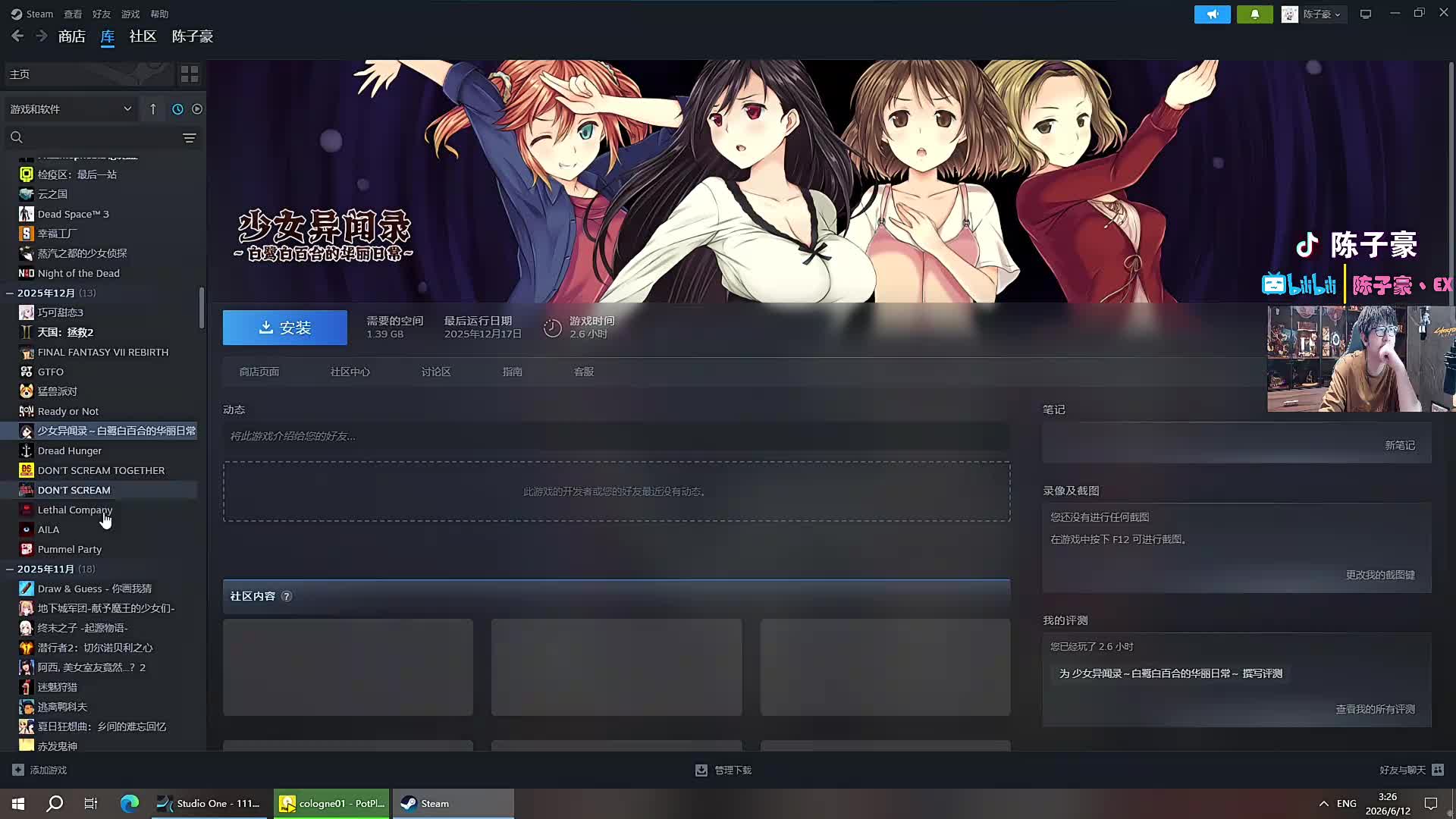This screenshot has height=819, width=1456.
Task: Go forward with the right arrow
Action: (42, 36)
